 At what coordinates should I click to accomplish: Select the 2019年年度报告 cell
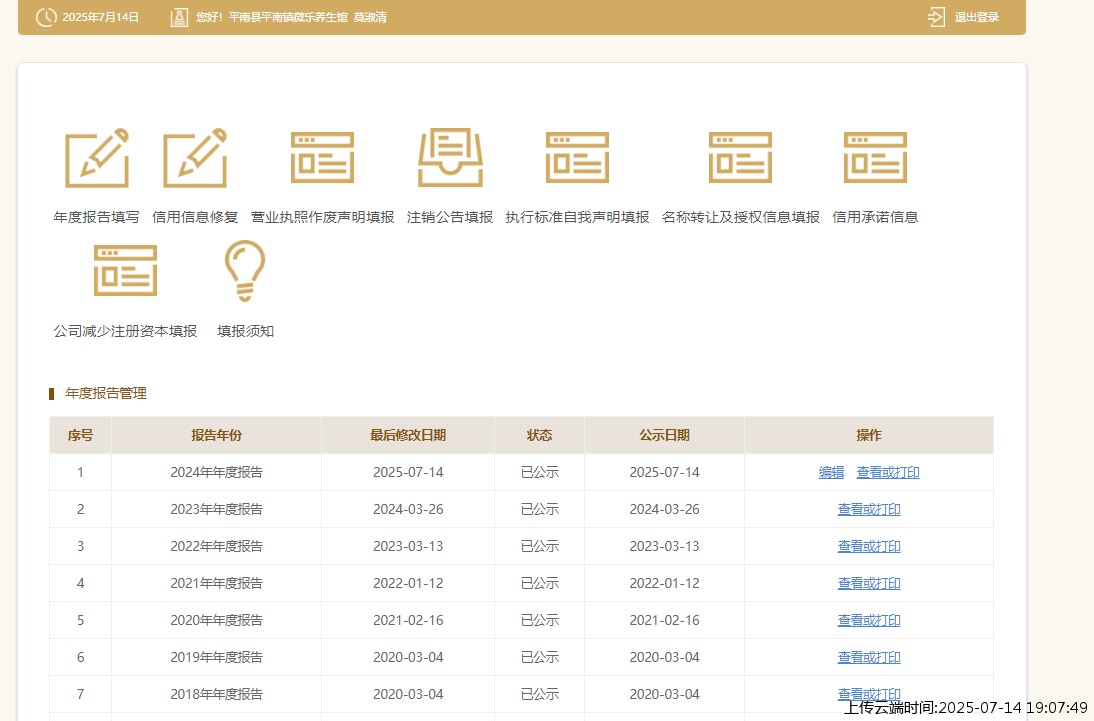coord(216,657)
